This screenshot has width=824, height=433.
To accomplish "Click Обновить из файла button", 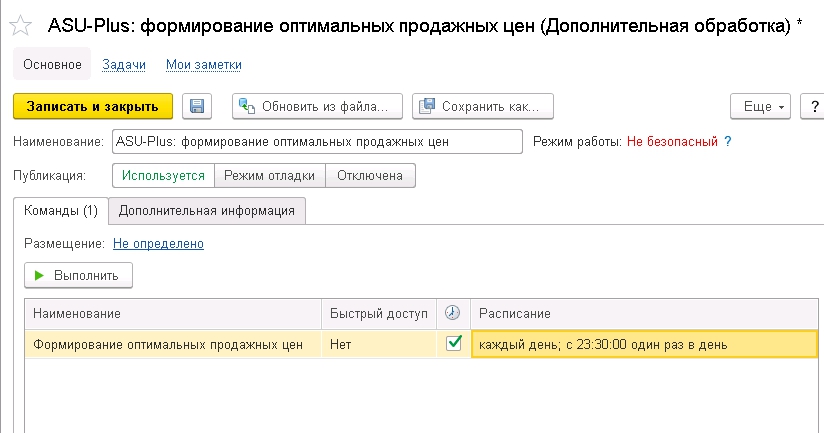I will (317, 106).
